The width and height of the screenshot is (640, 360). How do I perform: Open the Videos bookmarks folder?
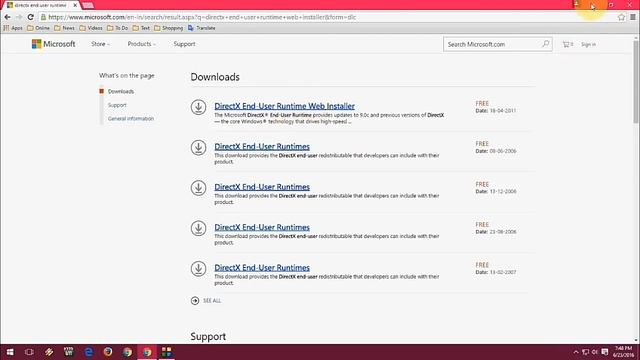91,28
